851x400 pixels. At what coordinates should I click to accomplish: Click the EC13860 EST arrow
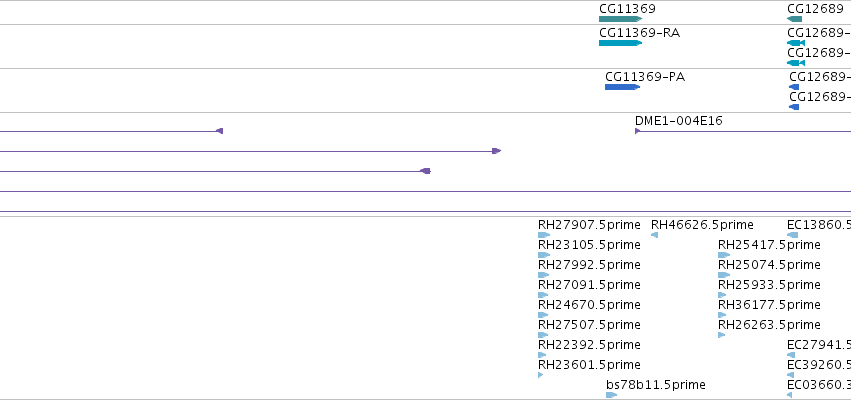(792, 235)
